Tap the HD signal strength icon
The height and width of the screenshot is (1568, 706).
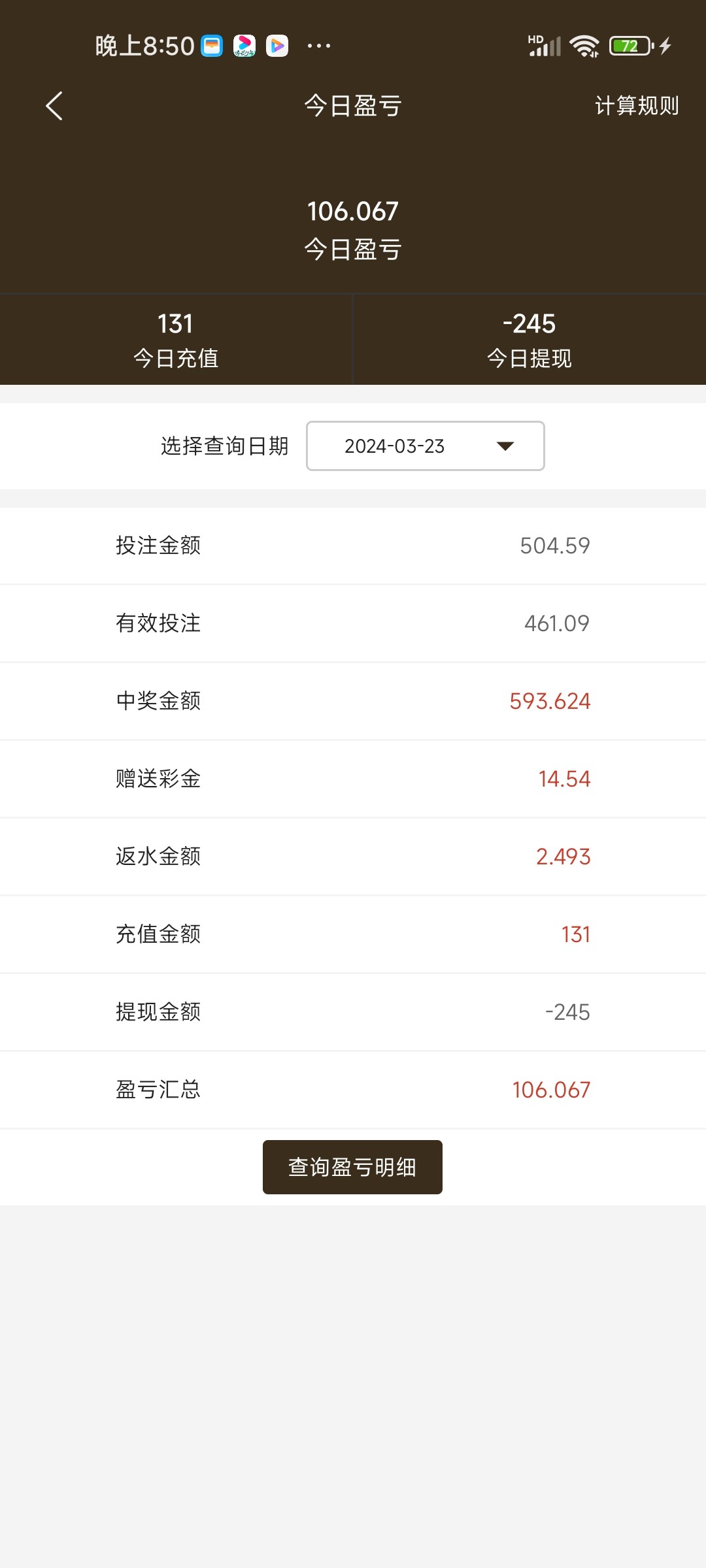(545, 46)
